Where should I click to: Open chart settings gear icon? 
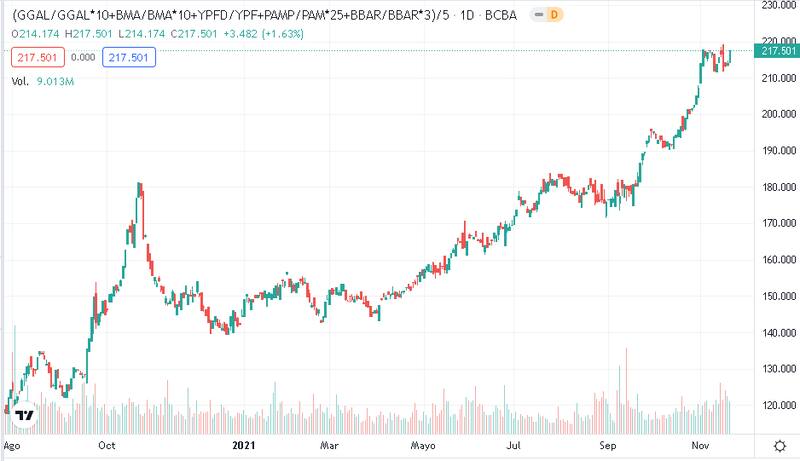tap(779, 444)
